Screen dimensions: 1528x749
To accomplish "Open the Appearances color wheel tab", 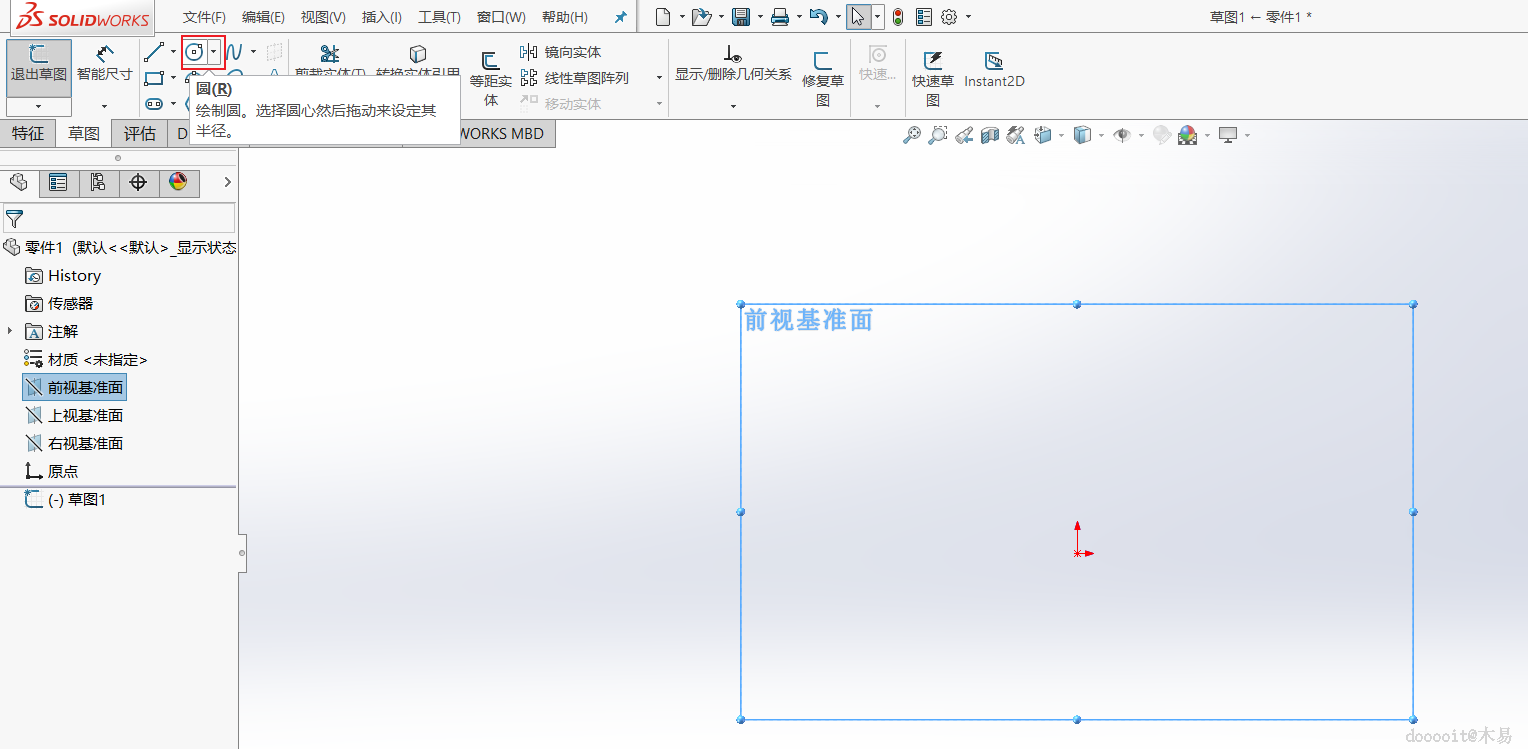I will 178,182.
